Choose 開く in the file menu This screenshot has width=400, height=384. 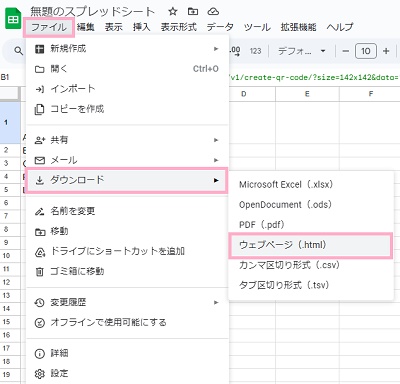click(x=127, y=69)
